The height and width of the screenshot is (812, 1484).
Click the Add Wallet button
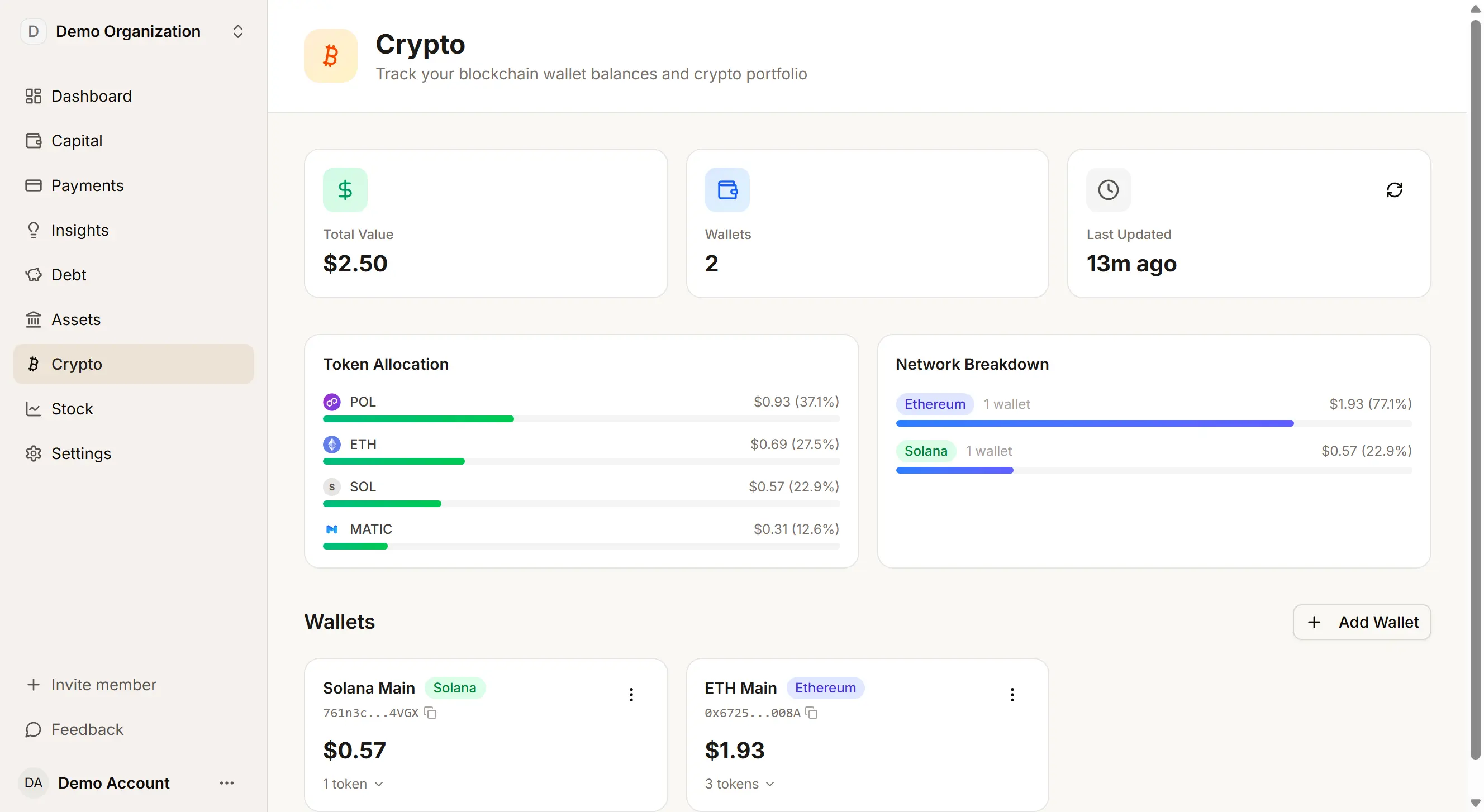1362,622
